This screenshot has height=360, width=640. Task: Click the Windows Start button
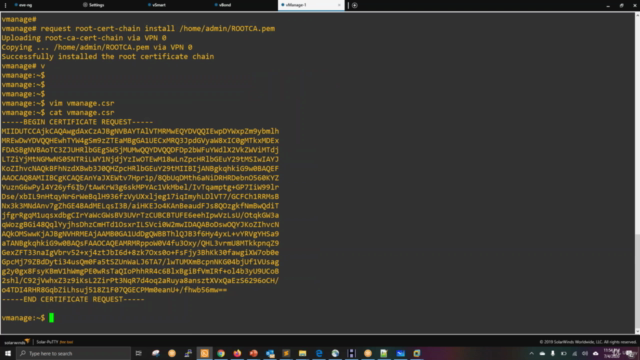point(8,353)
